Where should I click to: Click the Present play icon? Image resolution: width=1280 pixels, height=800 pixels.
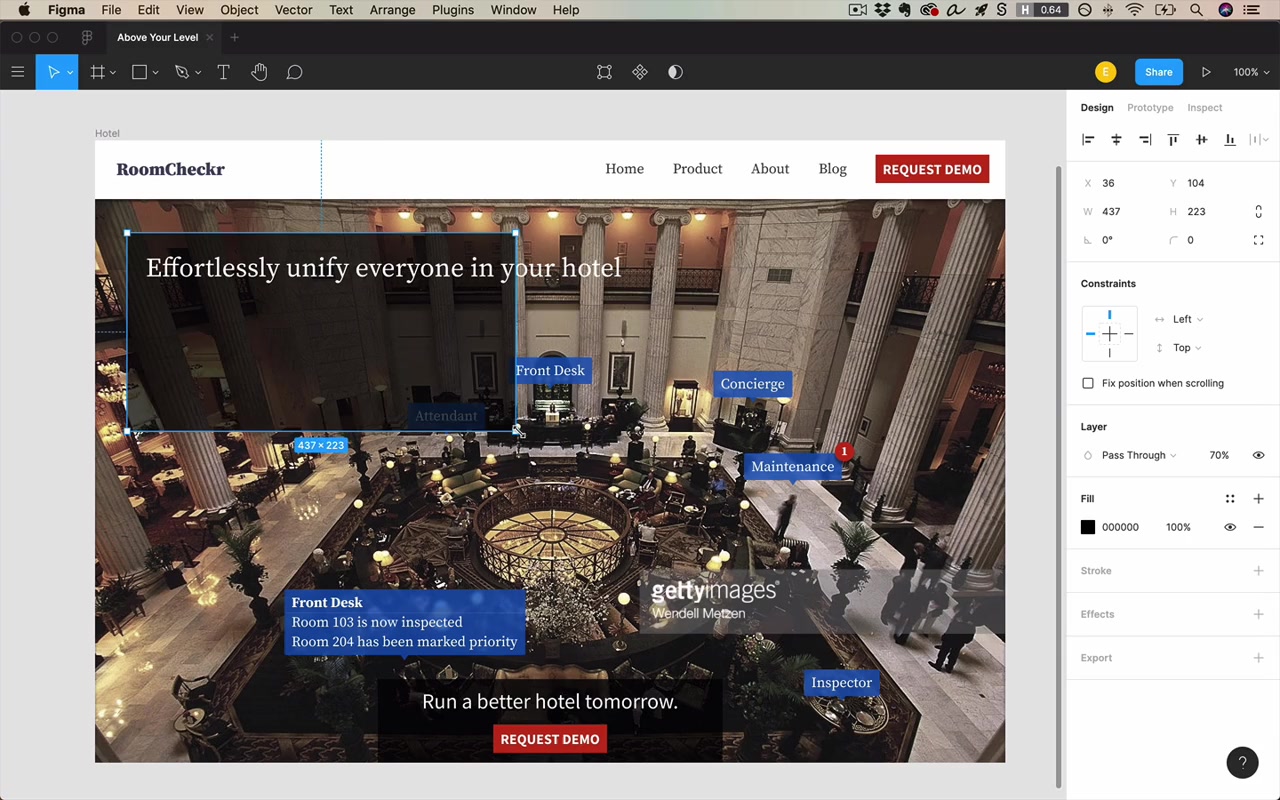click(1206, 72)
